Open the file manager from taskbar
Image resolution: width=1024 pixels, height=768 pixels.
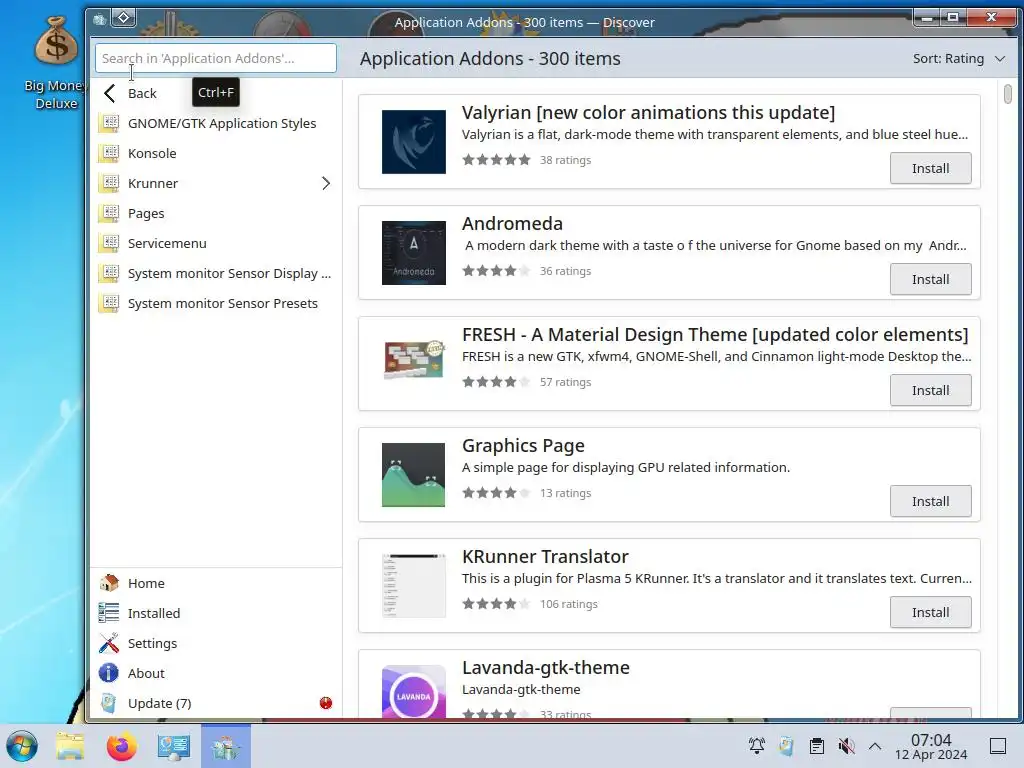coord(70,746)
